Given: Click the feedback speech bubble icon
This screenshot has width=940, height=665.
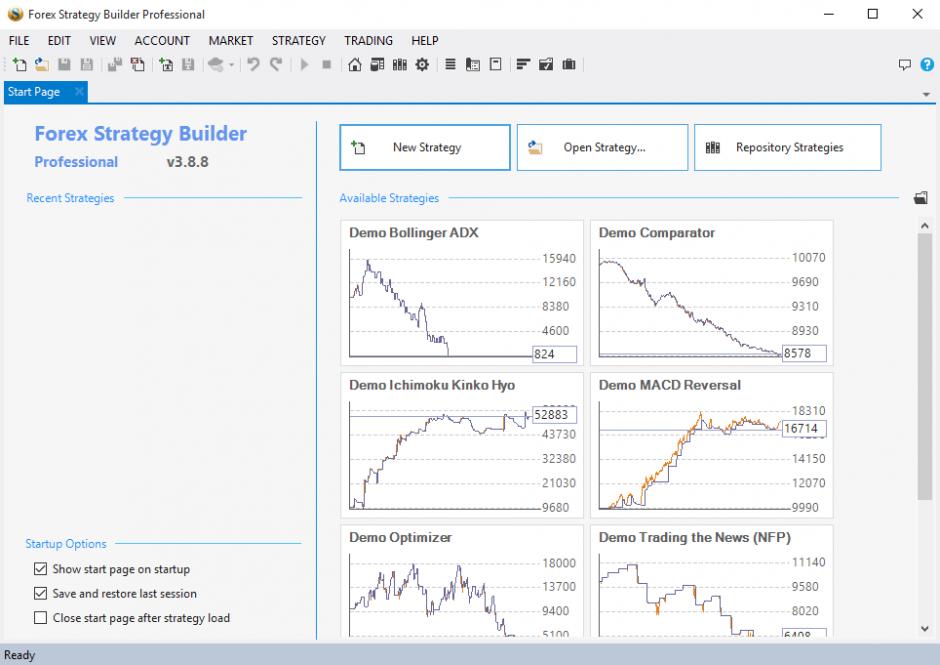Looking at the screenshot, I should click(905, 65).
